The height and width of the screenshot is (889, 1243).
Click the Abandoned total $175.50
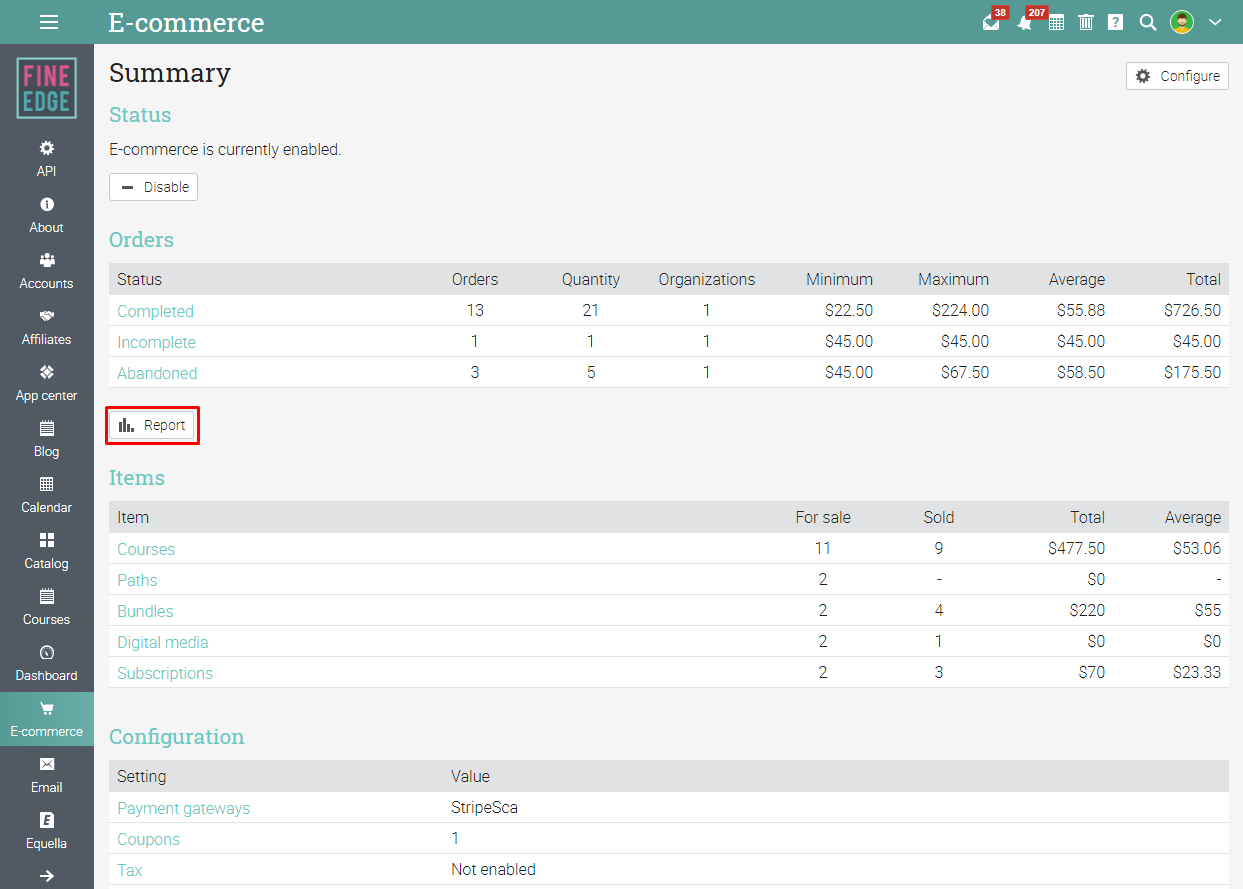click(x=1192, y=373)
